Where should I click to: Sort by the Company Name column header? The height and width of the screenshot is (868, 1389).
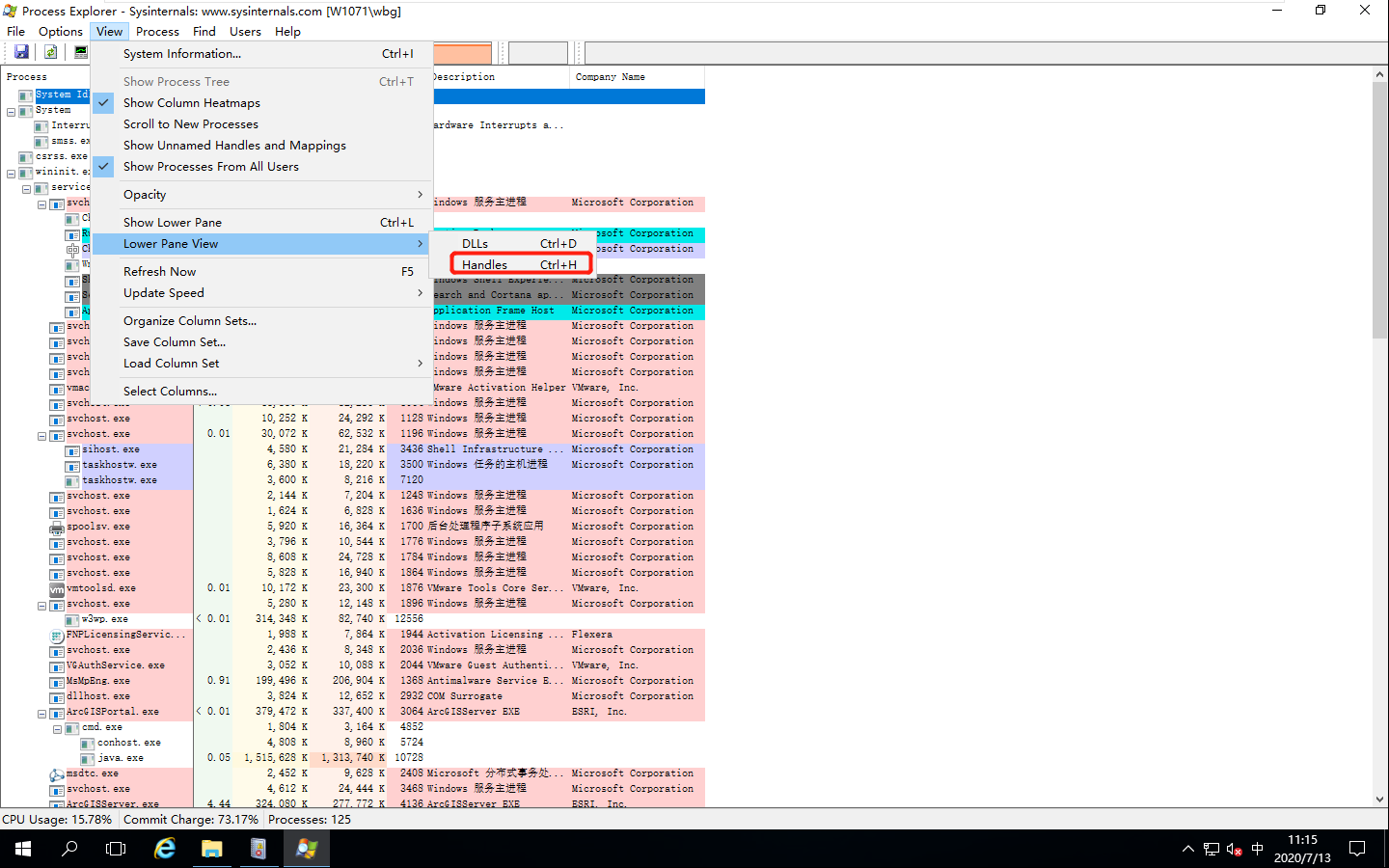(637, 77)
